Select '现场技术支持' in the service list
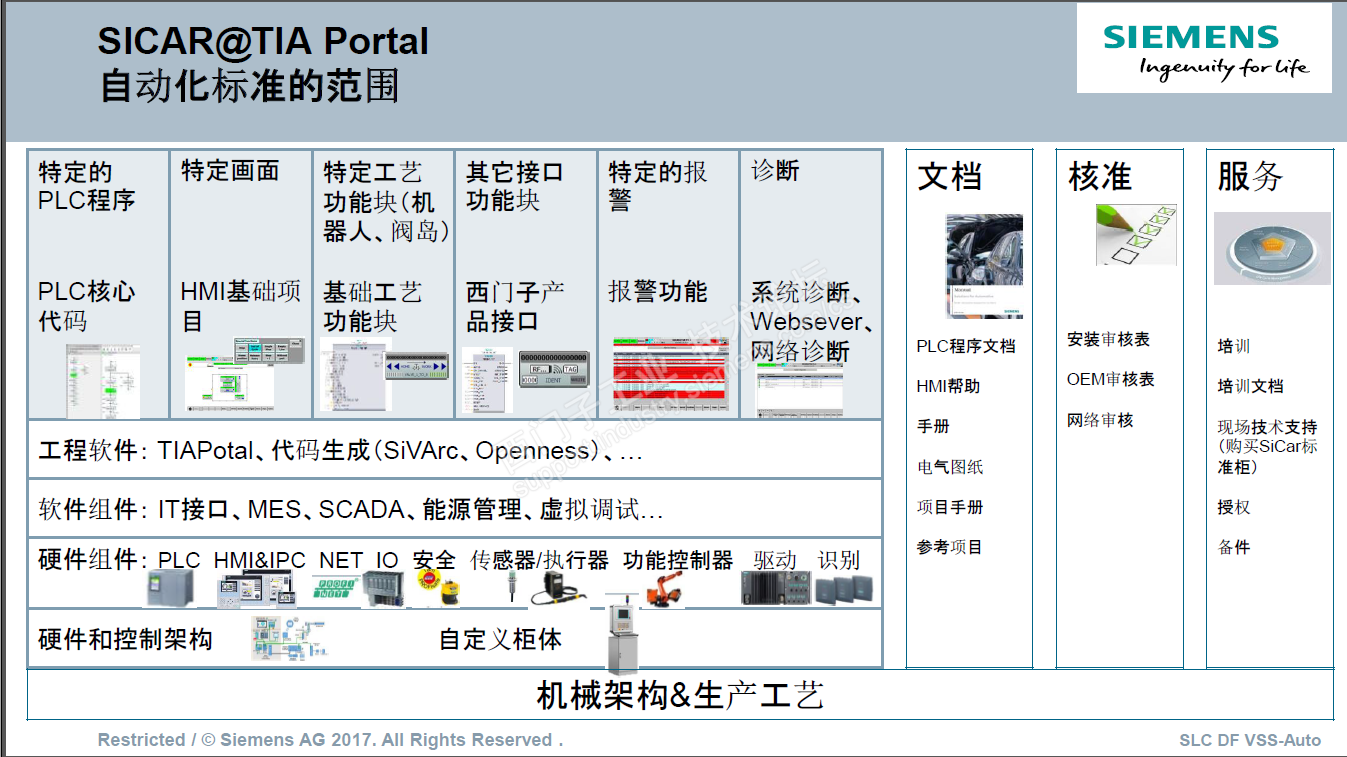 (1267, 427)
